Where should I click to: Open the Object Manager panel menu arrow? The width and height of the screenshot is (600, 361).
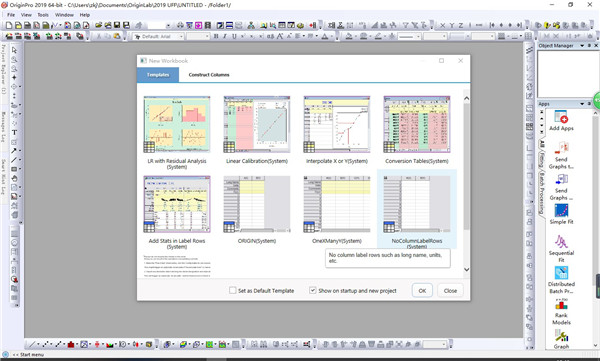[582, 46]
